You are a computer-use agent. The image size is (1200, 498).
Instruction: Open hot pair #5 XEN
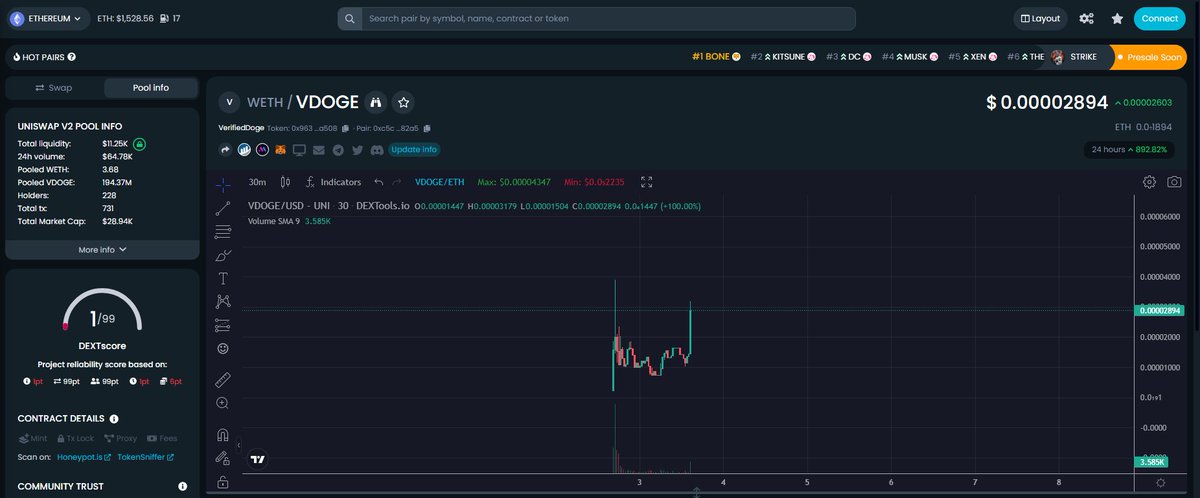[973, 57]
